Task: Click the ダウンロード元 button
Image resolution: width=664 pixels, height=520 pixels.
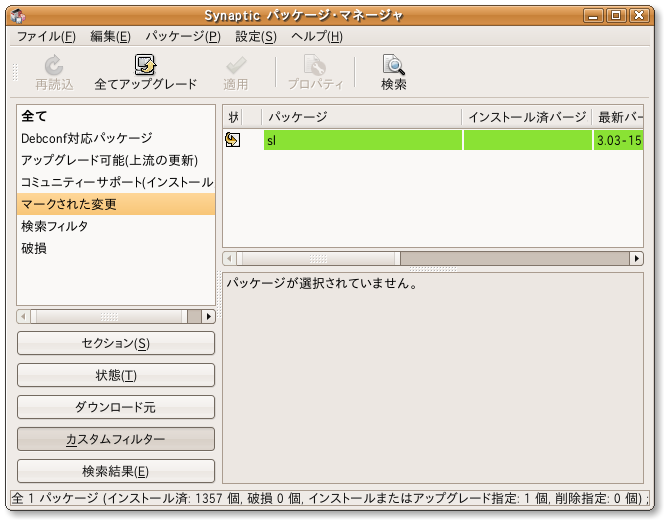Action: coord(116,407)
